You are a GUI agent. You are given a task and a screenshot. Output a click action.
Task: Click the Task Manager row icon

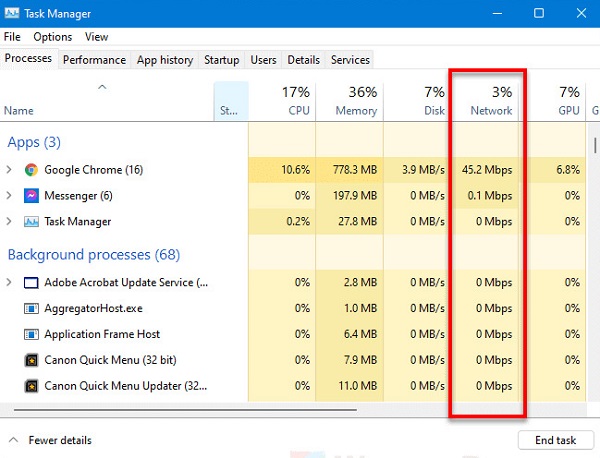point(31,222)
